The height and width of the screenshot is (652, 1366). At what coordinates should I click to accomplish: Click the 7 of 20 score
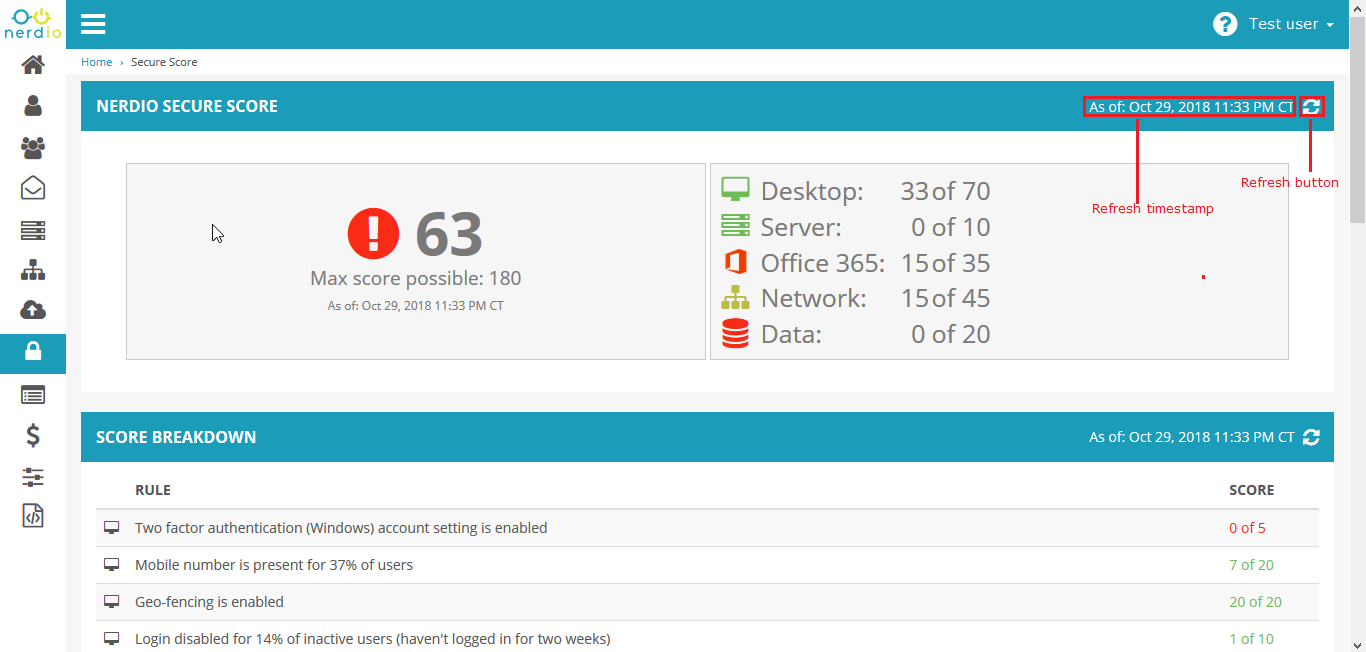click(1251, 565)
